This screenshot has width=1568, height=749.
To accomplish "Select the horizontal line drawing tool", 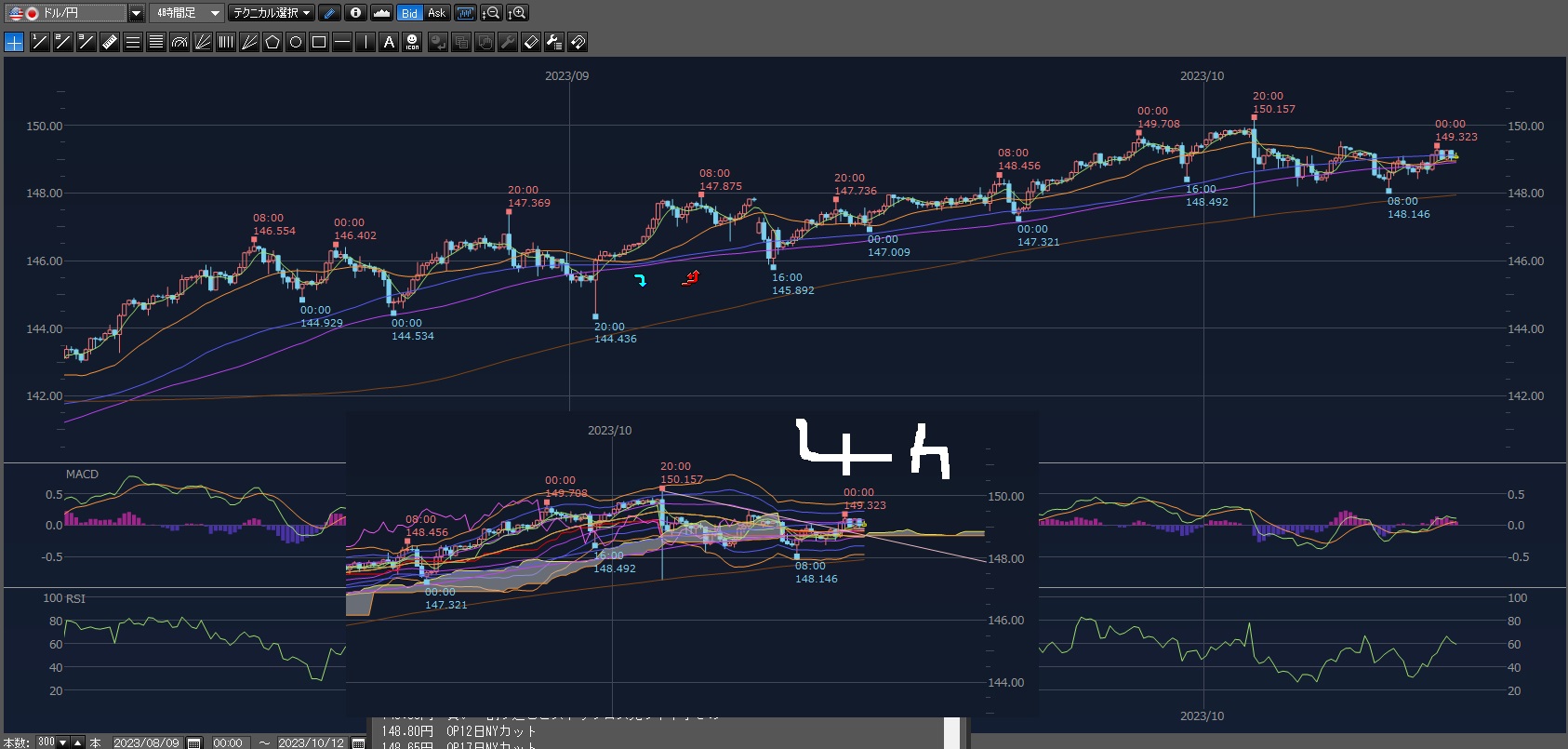I will coord(342,42).
